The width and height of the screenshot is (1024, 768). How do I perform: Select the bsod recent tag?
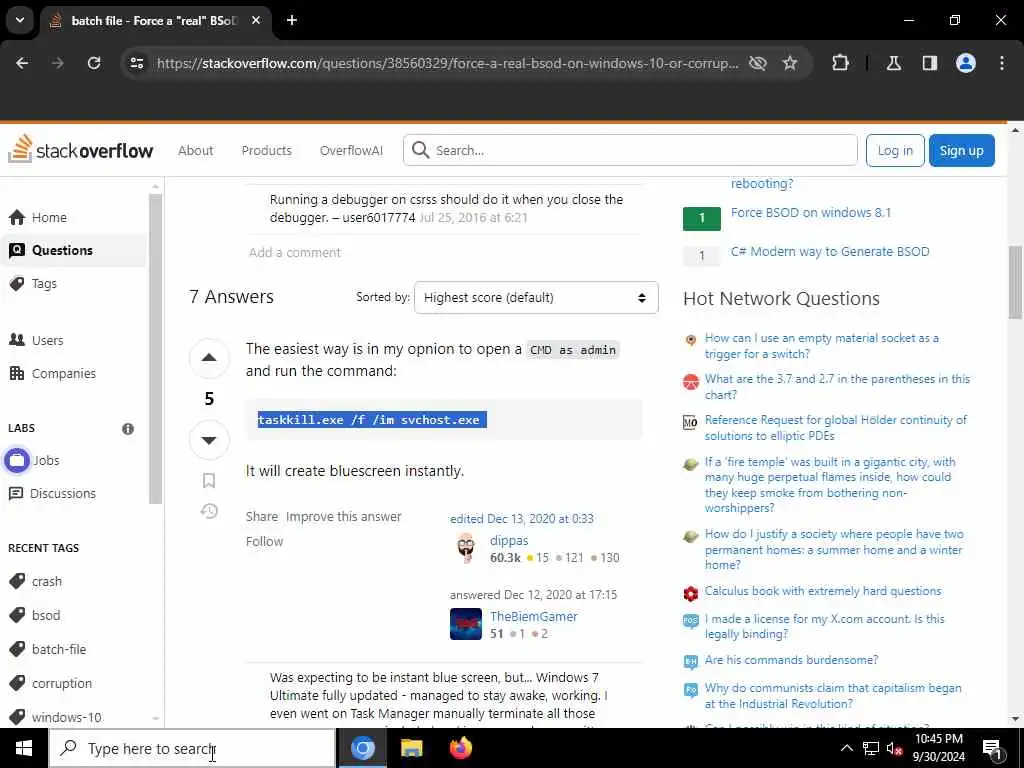(x=46, y=615)
